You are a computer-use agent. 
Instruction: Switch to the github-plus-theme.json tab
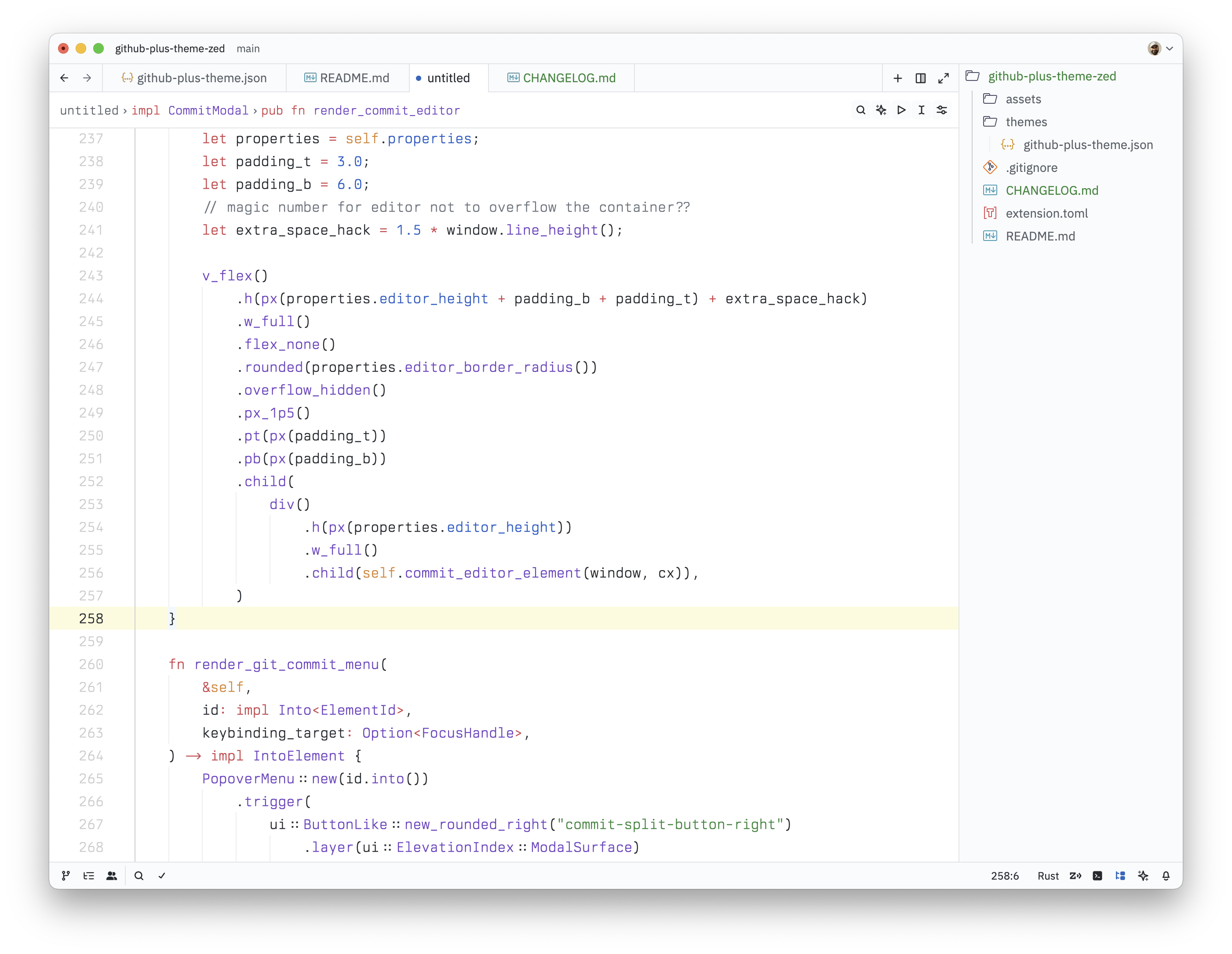[x=194, y=78]
